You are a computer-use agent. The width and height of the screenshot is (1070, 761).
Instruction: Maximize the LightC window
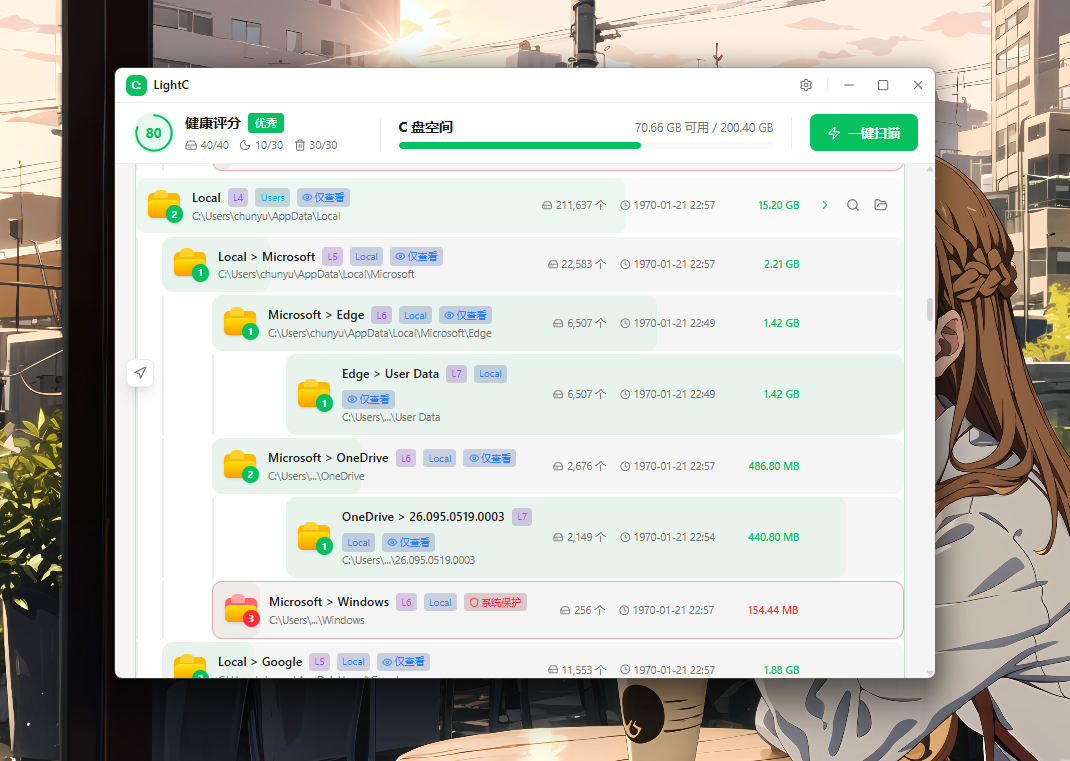click(x=883, y=85)
